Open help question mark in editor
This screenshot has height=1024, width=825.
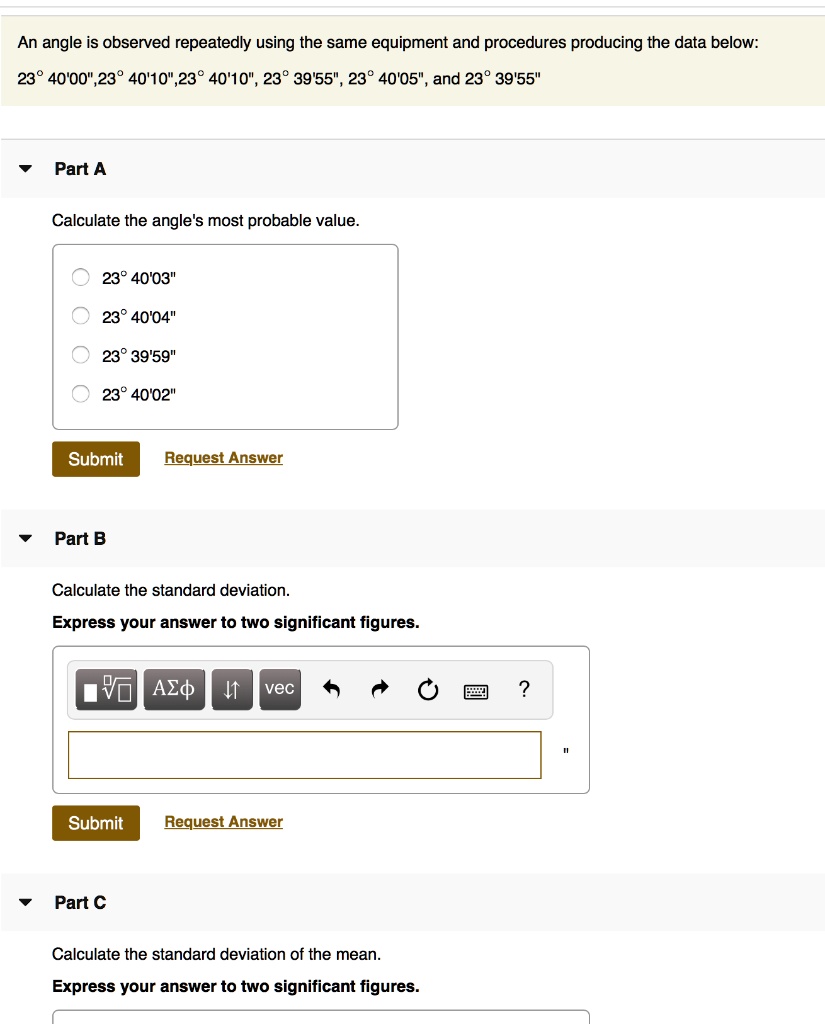point(525,690)
